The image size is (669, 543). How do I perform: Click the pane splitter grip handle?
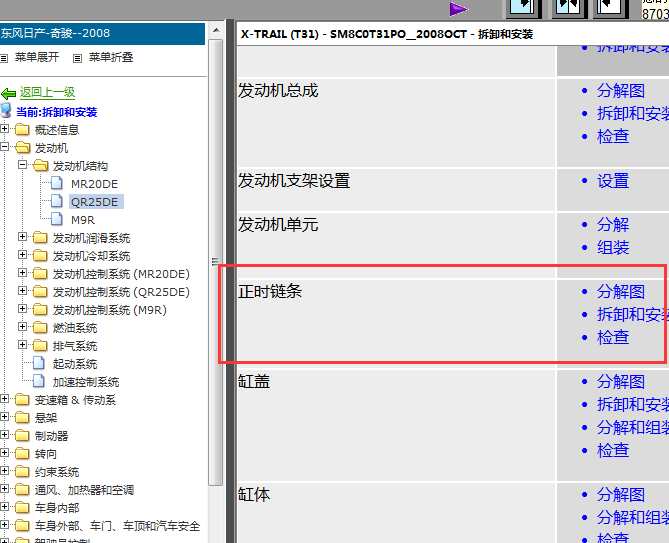215,261
